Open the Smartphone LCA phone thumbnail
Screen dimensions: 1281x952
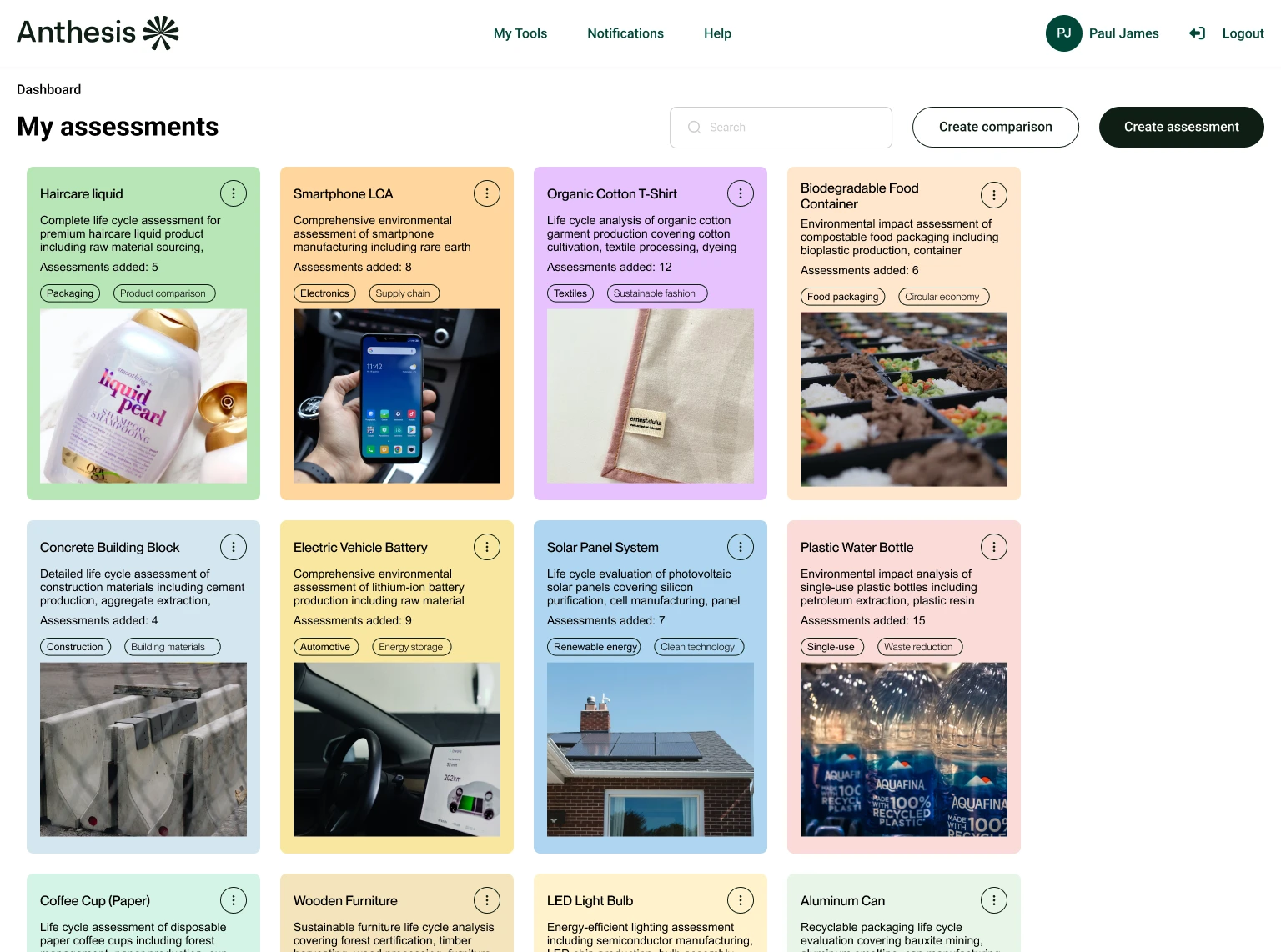(397, 396)
